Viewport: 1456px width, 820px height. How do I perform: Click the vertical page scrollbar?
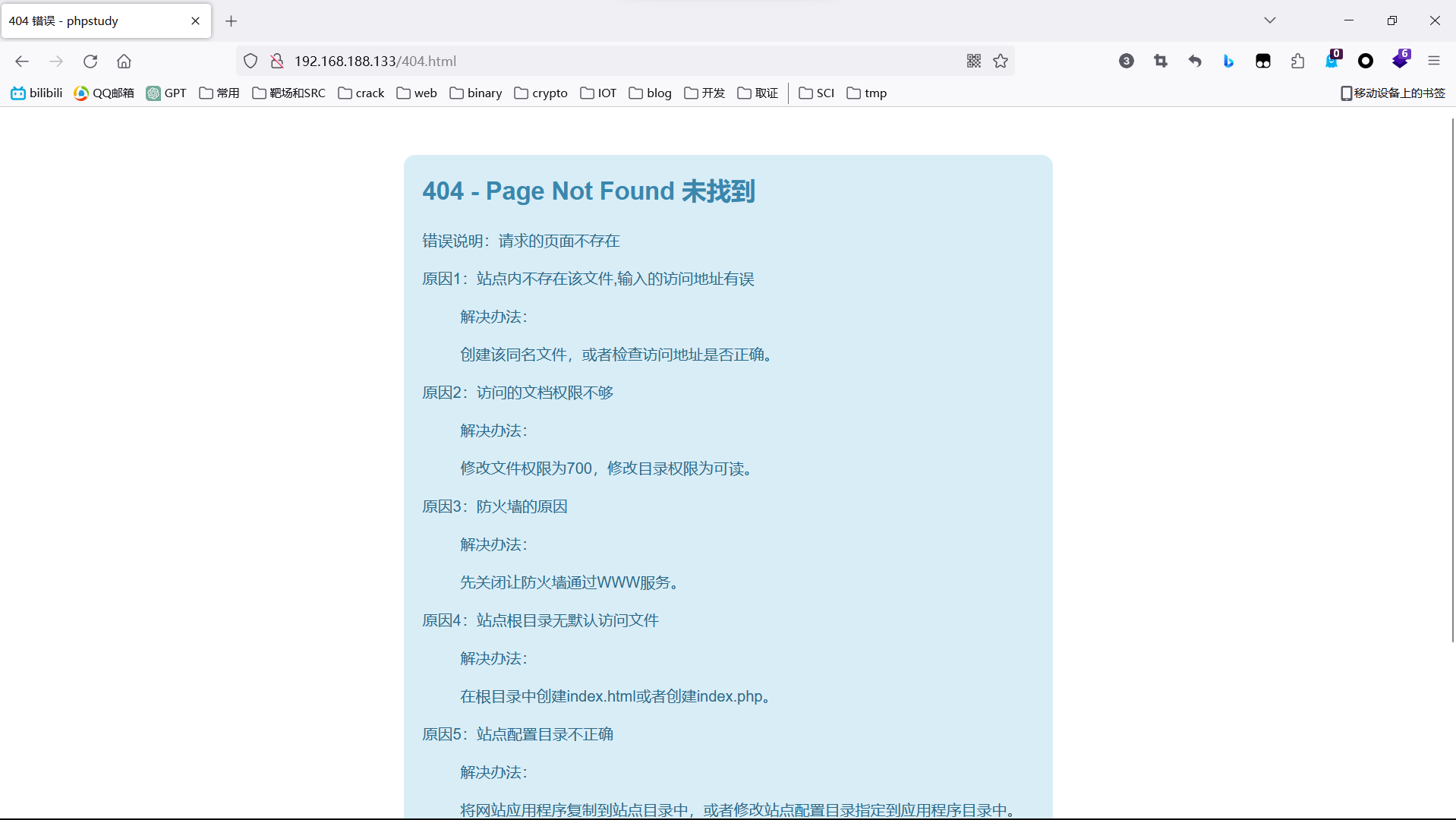click(x=1451, y=380)
